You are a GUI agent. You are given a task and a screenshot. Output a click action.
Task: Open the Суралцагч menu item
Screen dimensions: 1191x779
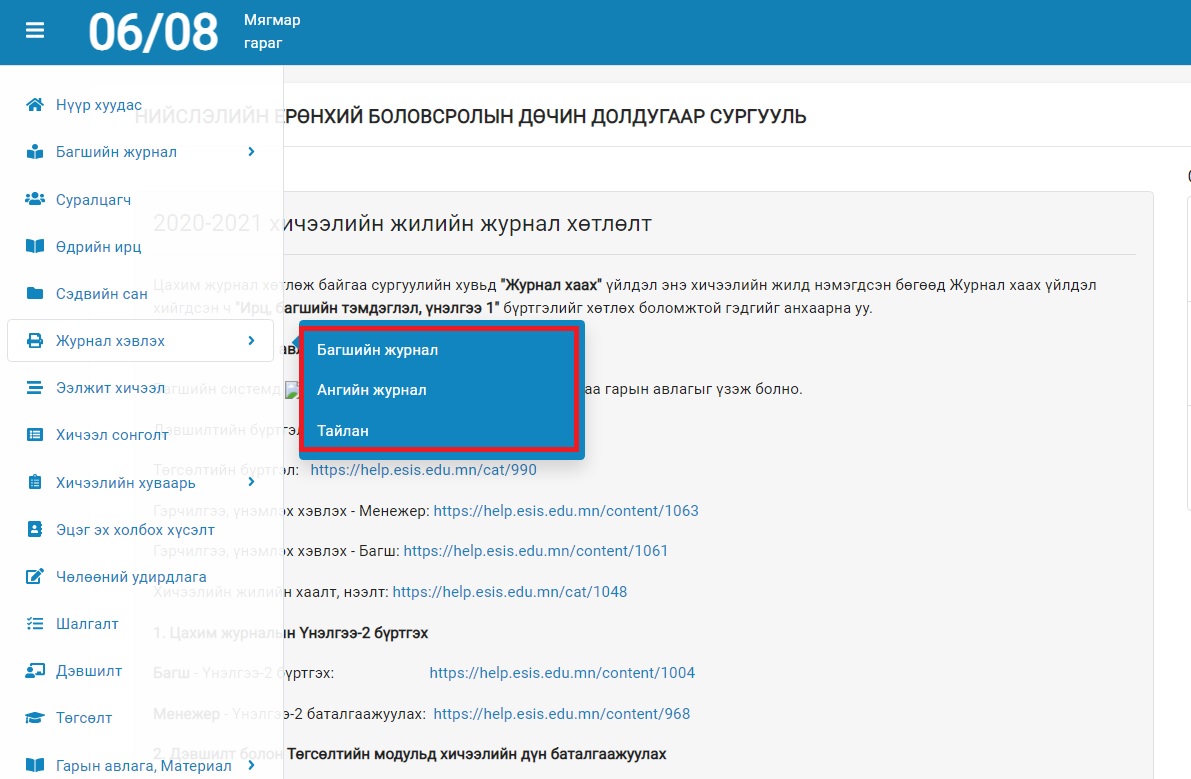(x=93, y=200)
